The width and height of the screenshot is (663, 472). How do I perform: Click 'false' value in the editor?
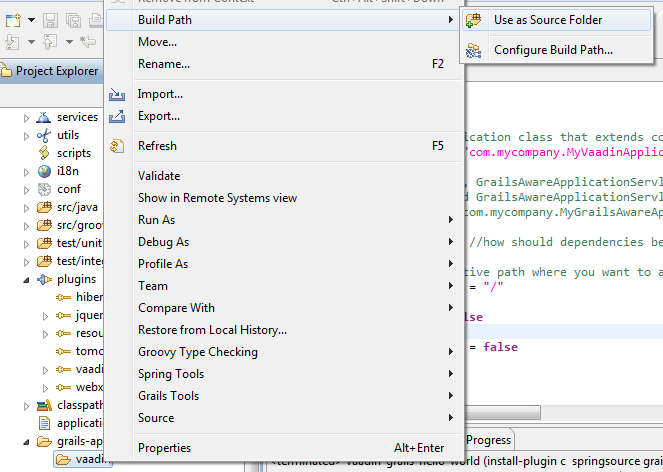(501, 347)
